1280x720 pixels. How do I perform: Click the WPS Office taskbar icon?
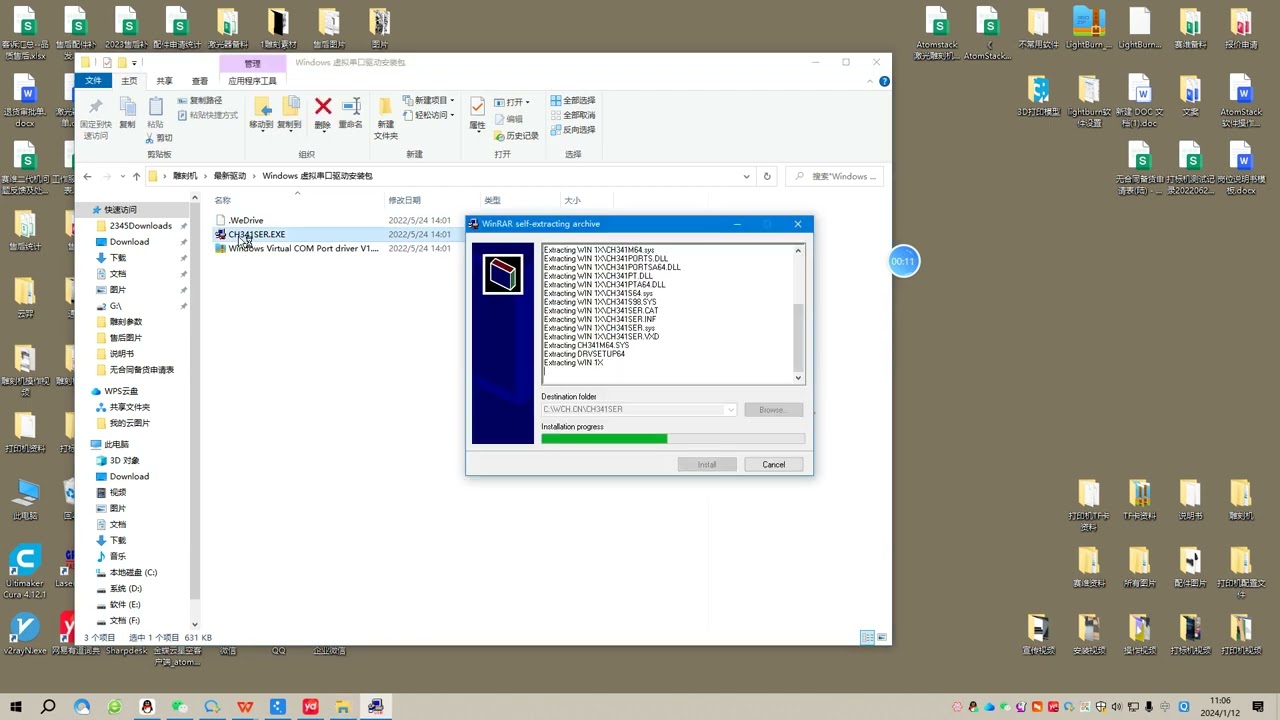pyautogui.click(x=245, y=706)
